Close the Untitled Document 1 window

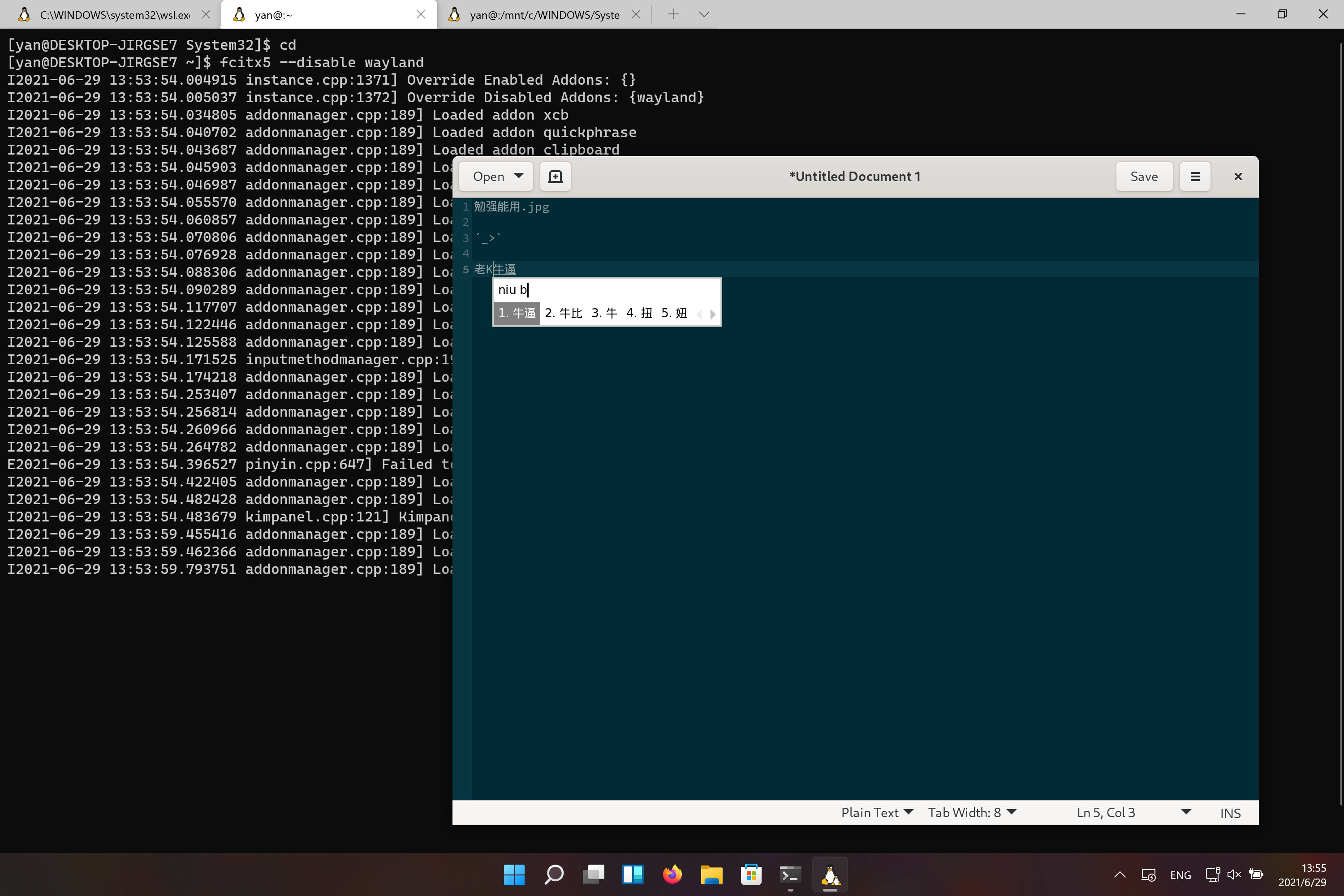[1238, 177]
